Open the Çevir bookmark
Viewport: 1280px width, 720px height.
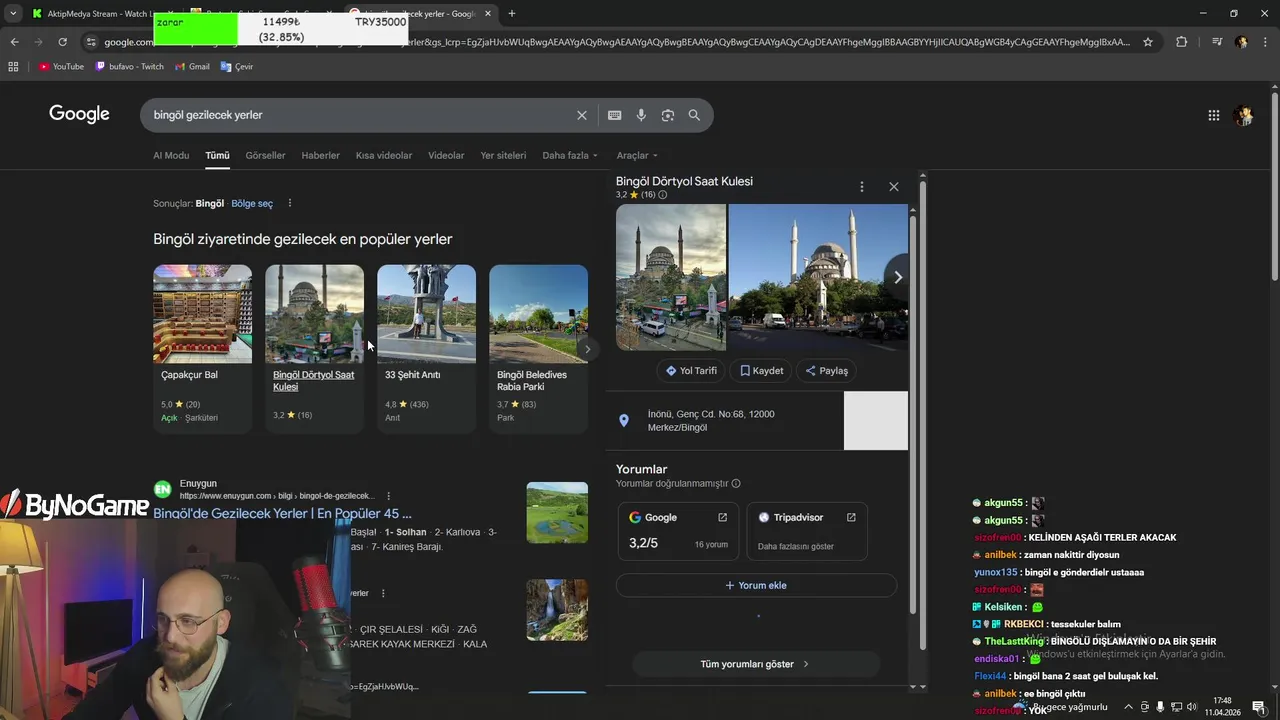point(237,66)
